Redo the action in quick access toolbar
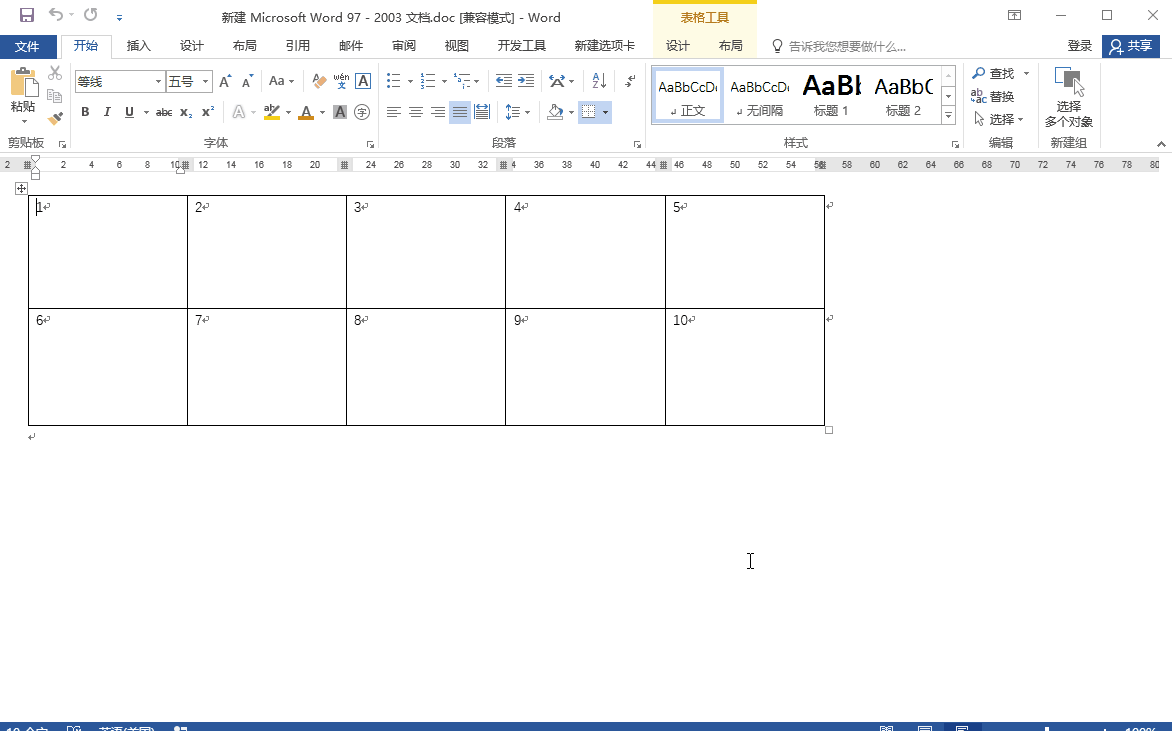 [90, 15]
